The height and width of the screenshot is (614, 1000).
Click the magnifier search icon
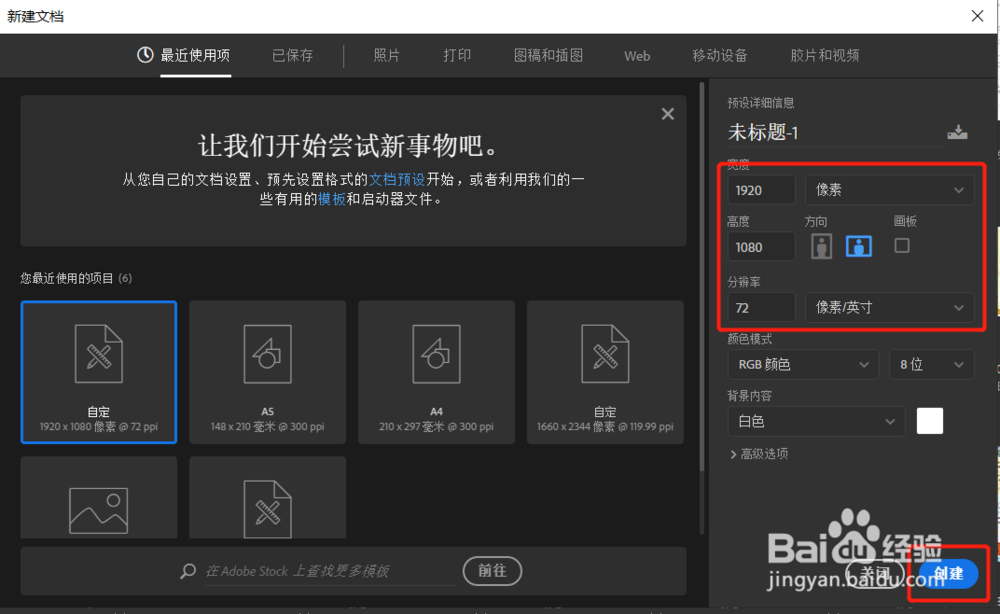[188, 571]
